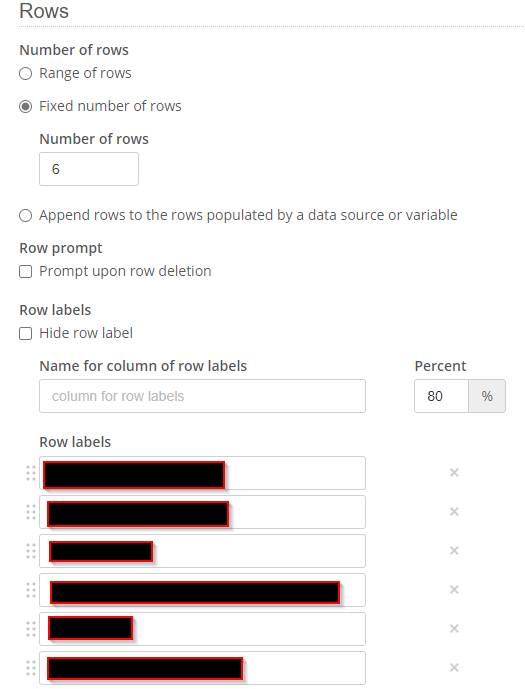Remove the sixth row label
Screen dimensions: 525x689
pyautogui.click(x=454, y=668)
